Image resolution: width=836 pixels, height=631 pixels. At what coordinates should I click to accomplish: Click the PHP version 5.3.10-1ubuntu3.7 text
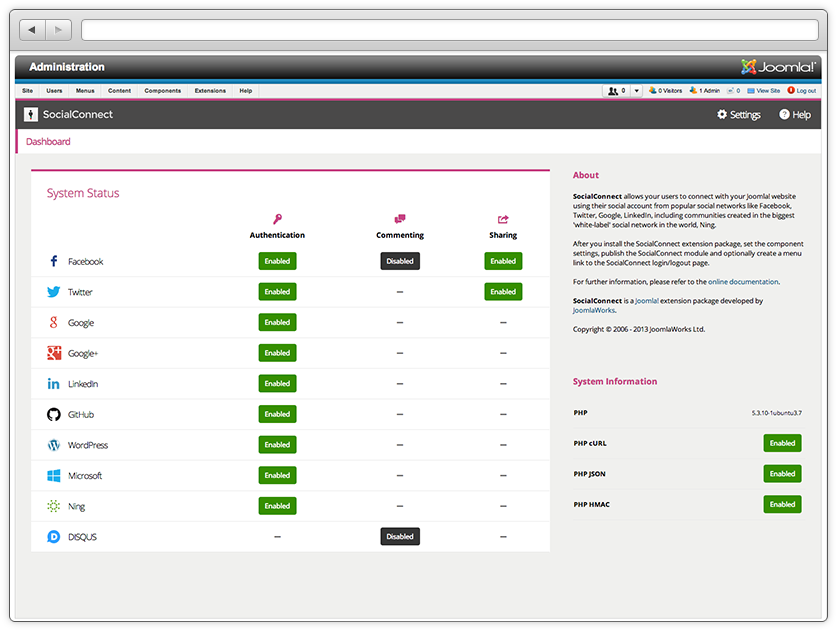(x=776, y=413)
